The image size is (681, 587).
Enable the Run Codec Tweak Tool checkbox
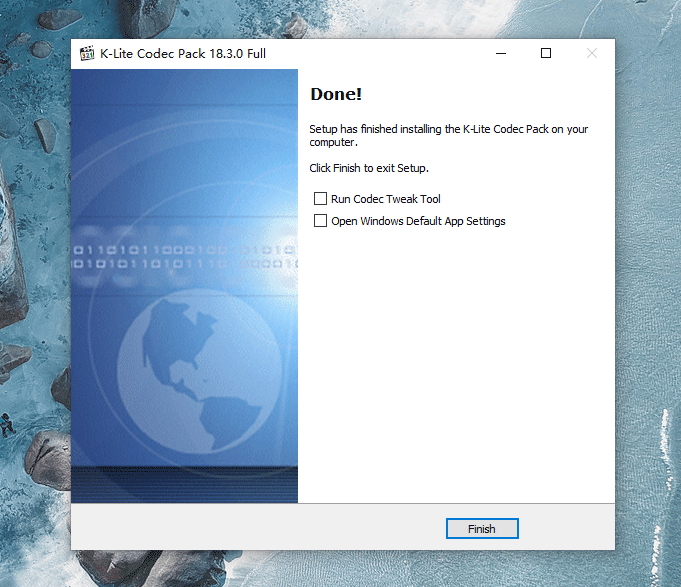click(321, 199)
